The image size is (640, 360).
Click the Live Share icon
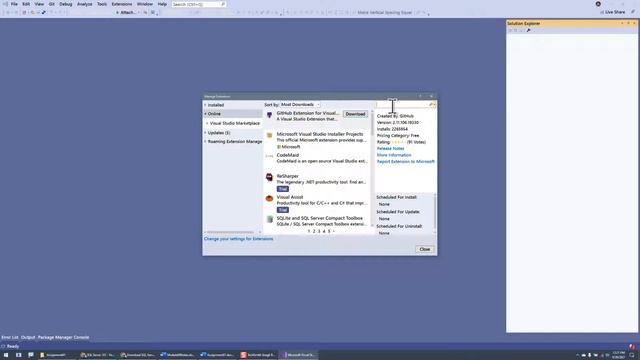point(602,12)
